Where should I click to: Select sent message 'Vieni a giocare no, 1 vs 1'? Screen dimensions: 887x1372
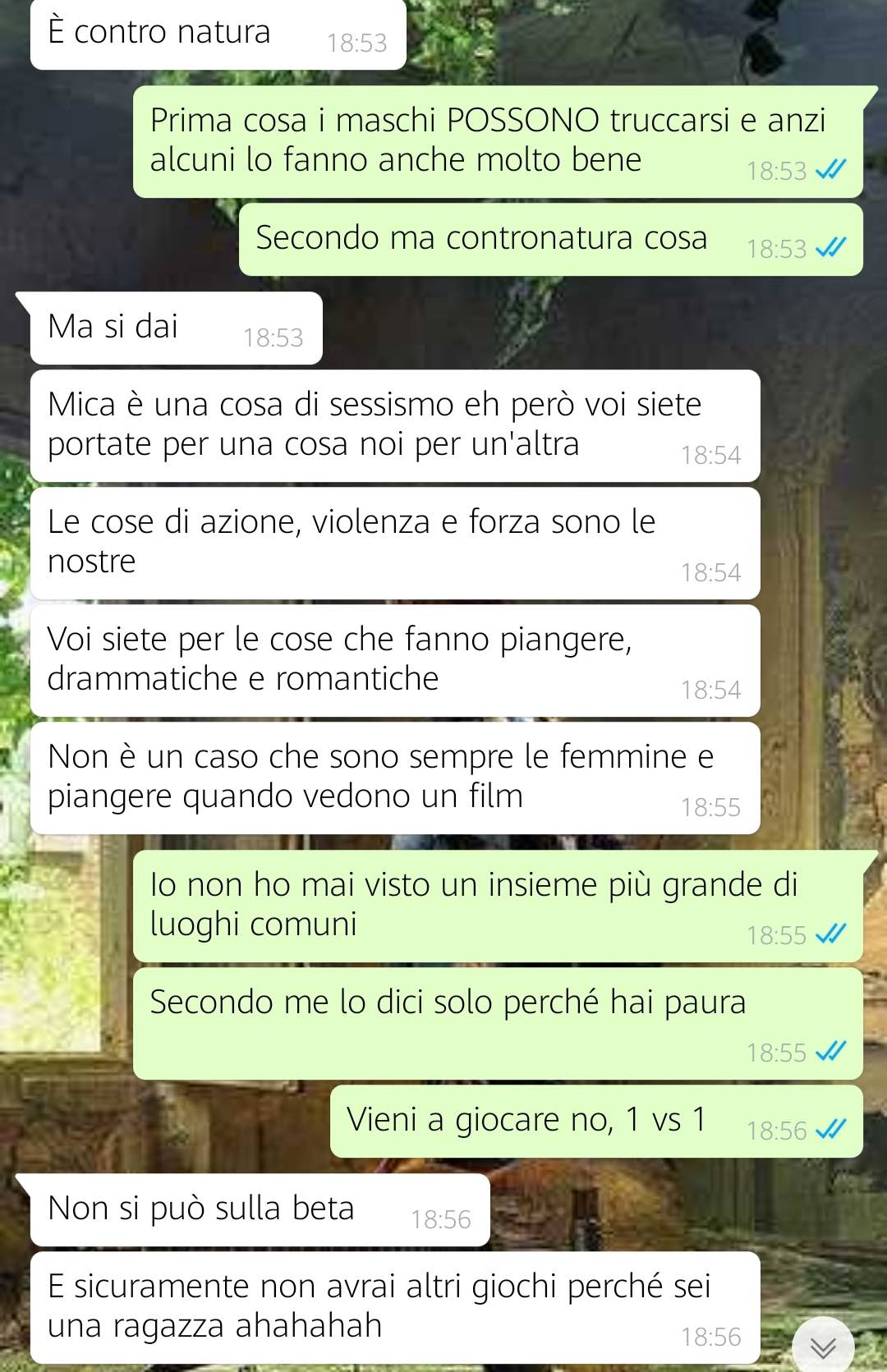point(596,1121)
